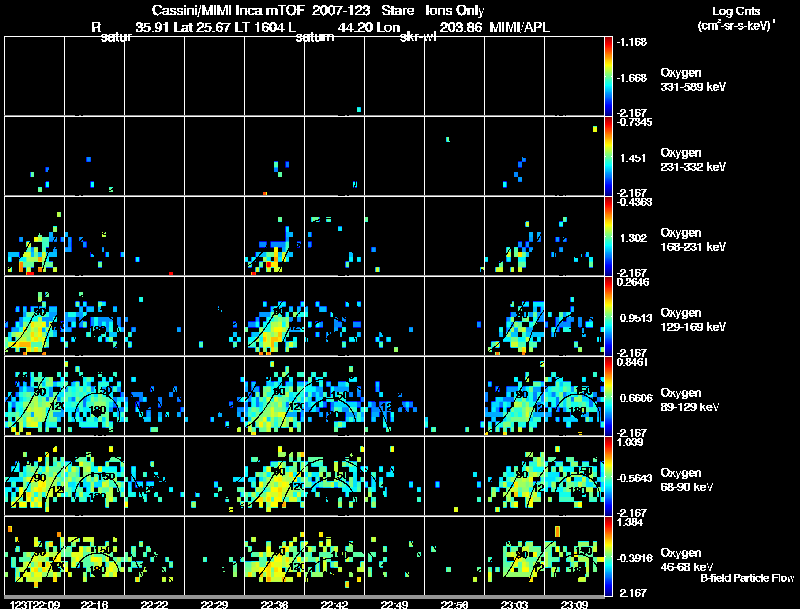Click the '23:09' time label
This screenshot has height=609, width=800.
tap(574, 604)
